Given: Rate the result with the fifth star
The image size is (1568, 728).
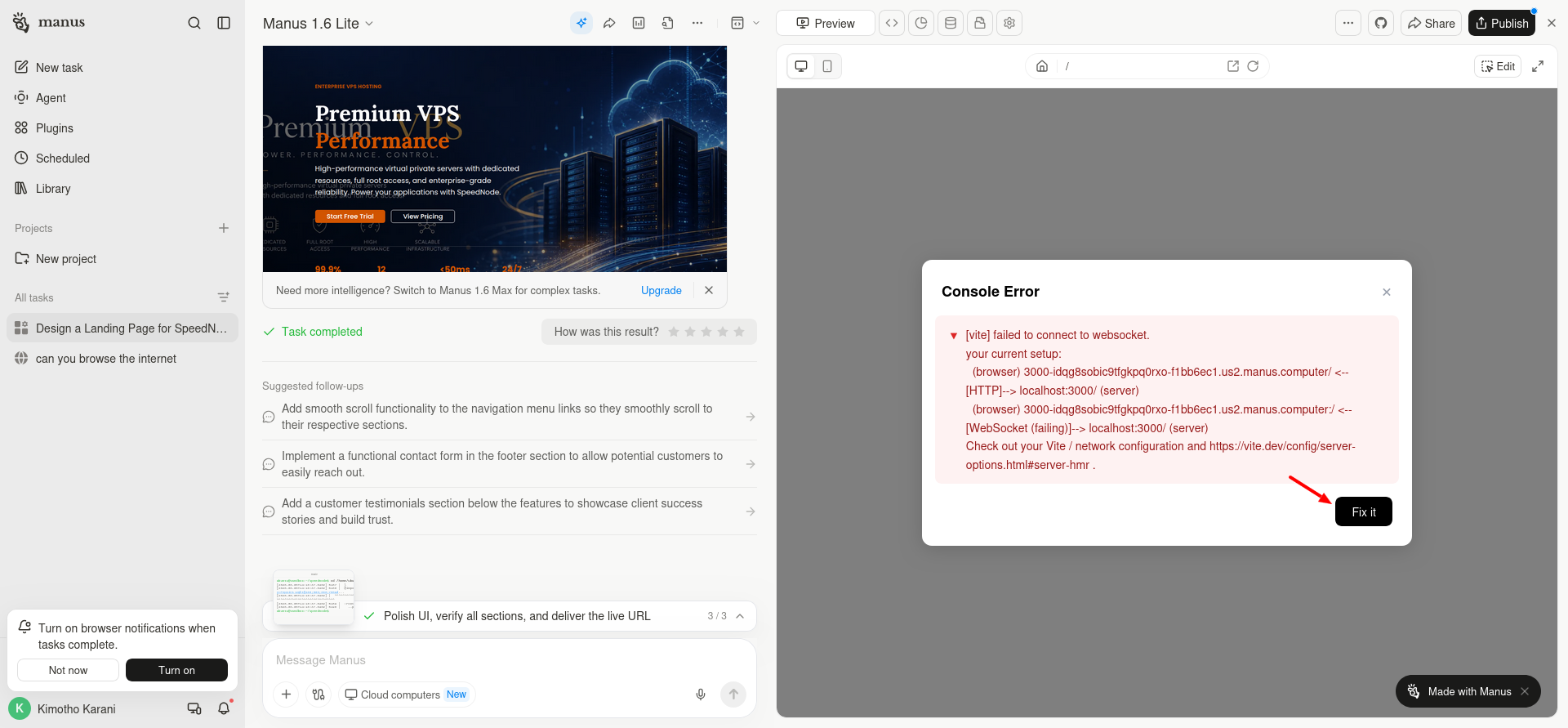Looking at the screenshot, I should 739,332.
